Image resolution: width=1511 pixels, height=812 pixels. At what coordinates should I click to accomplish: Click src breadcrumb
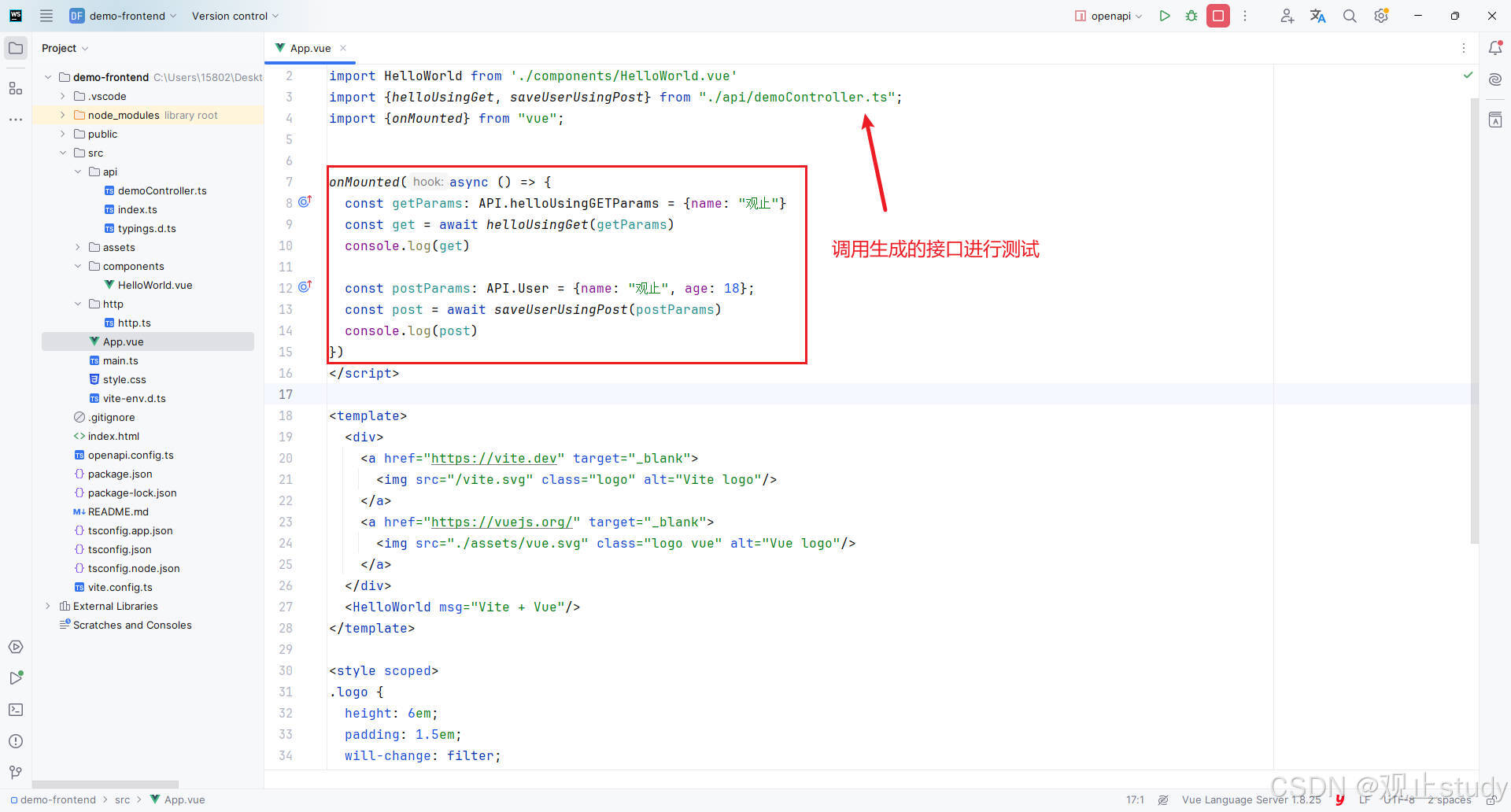coord(122,799)
